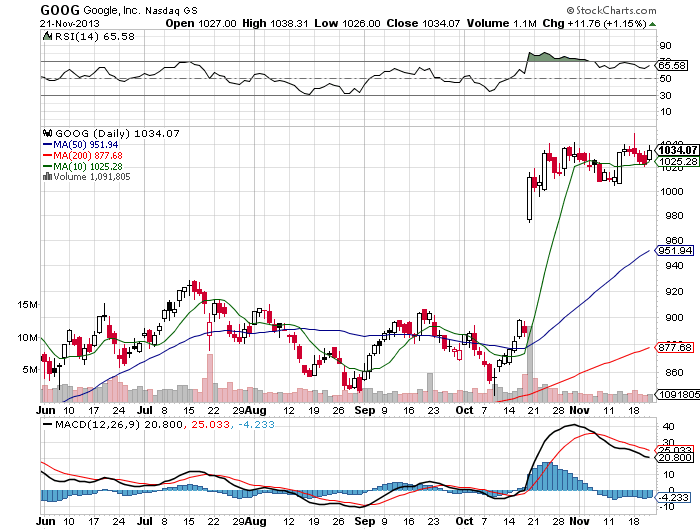700x530 pixels.
Task: Click the MACD axis label -10
Action: point(667,507)
